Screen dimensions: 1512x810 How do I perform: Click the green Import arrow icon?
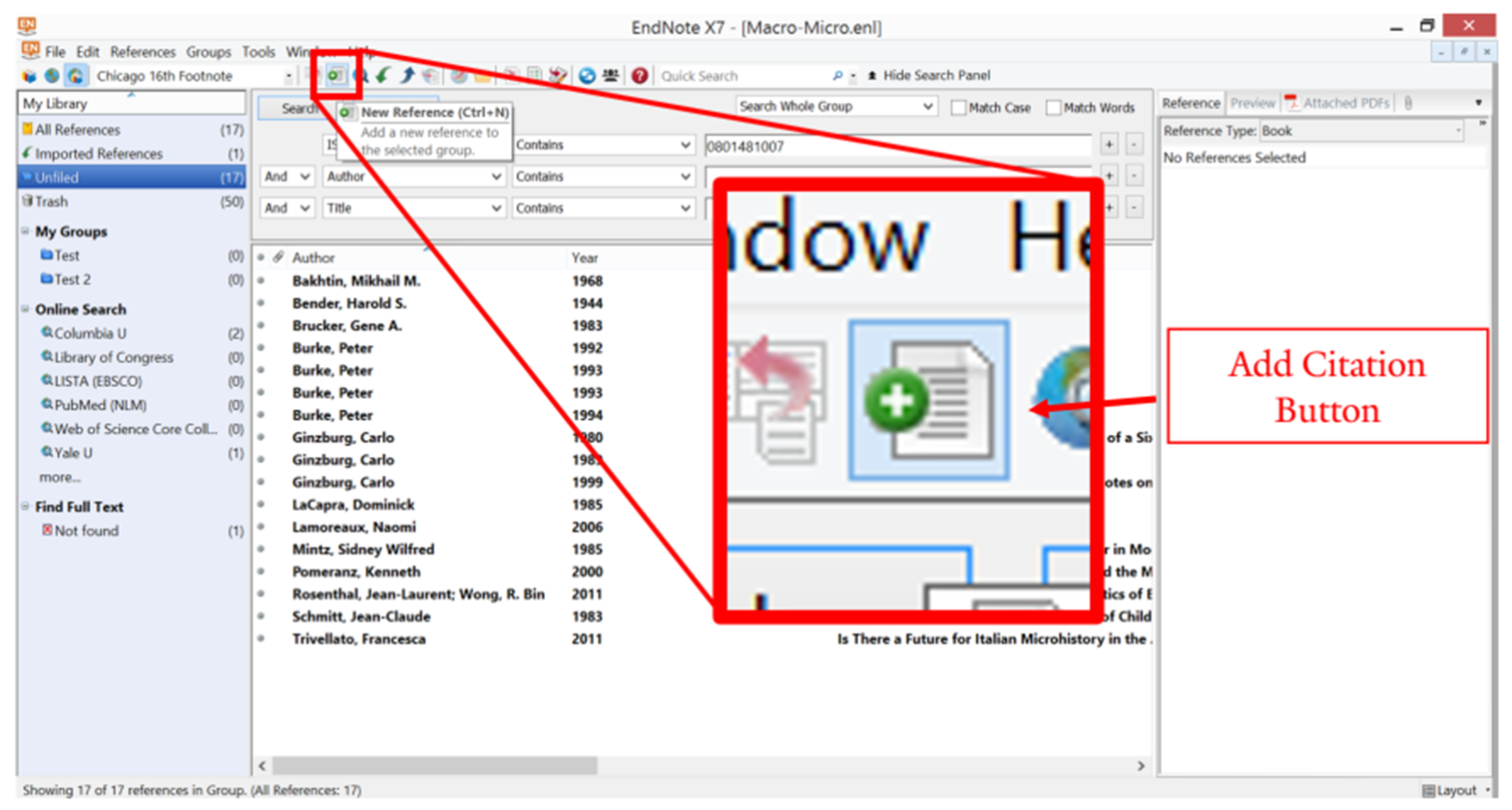(x=382, y=76)
